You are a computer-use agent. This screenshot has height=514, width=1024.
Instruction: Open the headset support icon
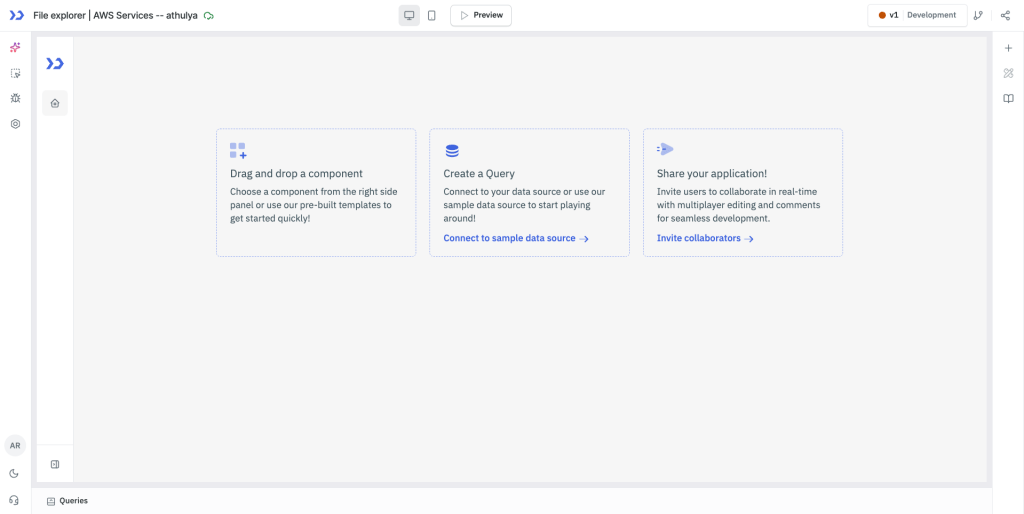click(15, 500)
